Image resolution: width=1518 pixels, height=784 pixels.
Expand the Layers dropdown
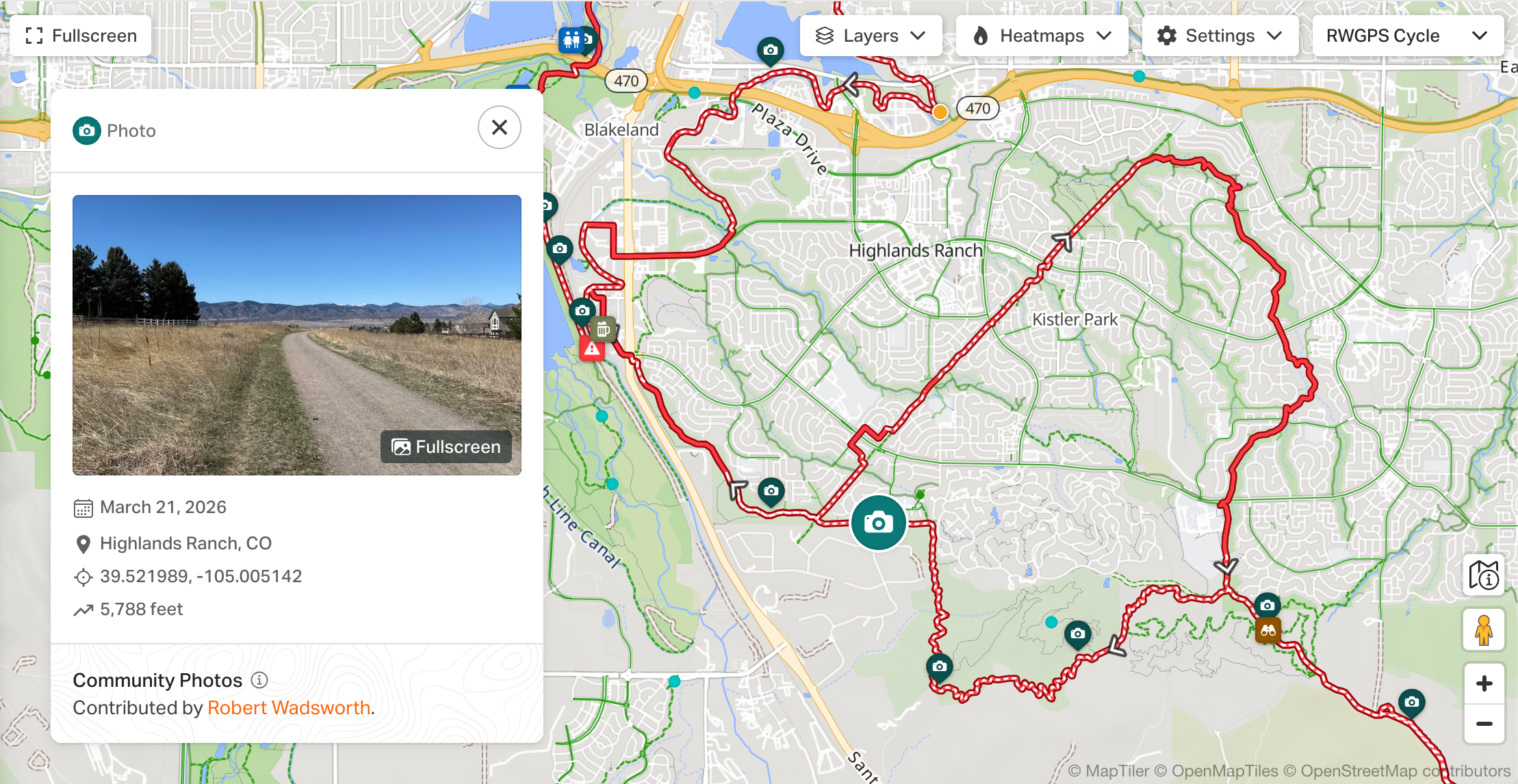[871, 36]
